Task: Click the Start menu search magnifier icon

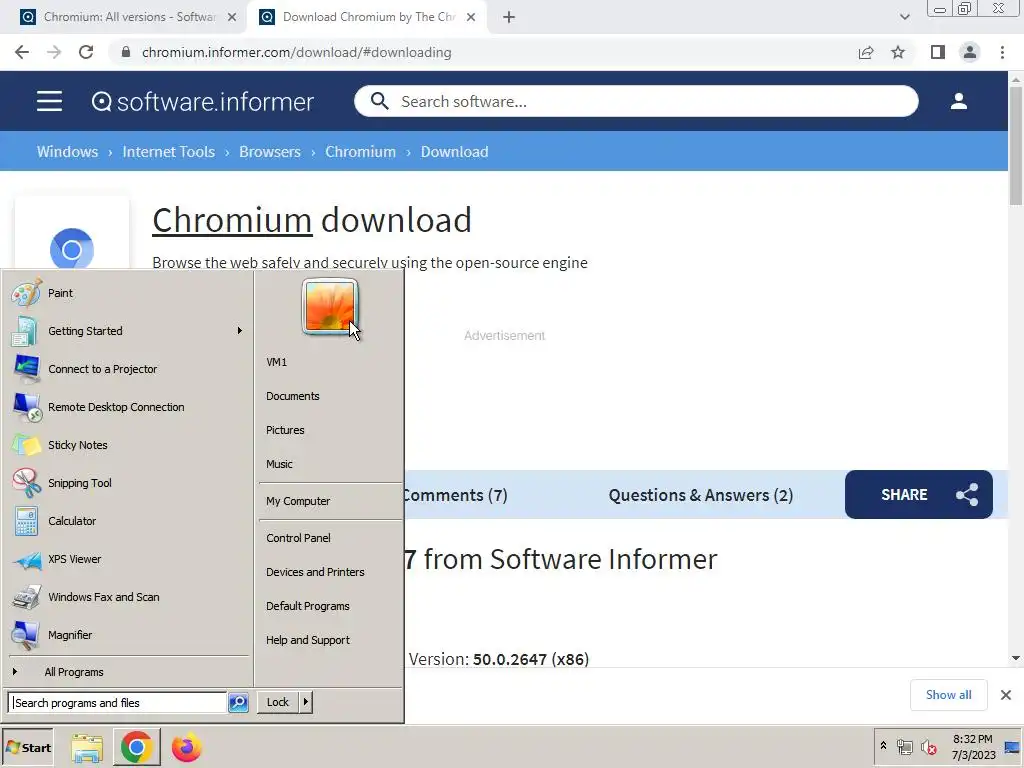Action: [x=238, y=703]
